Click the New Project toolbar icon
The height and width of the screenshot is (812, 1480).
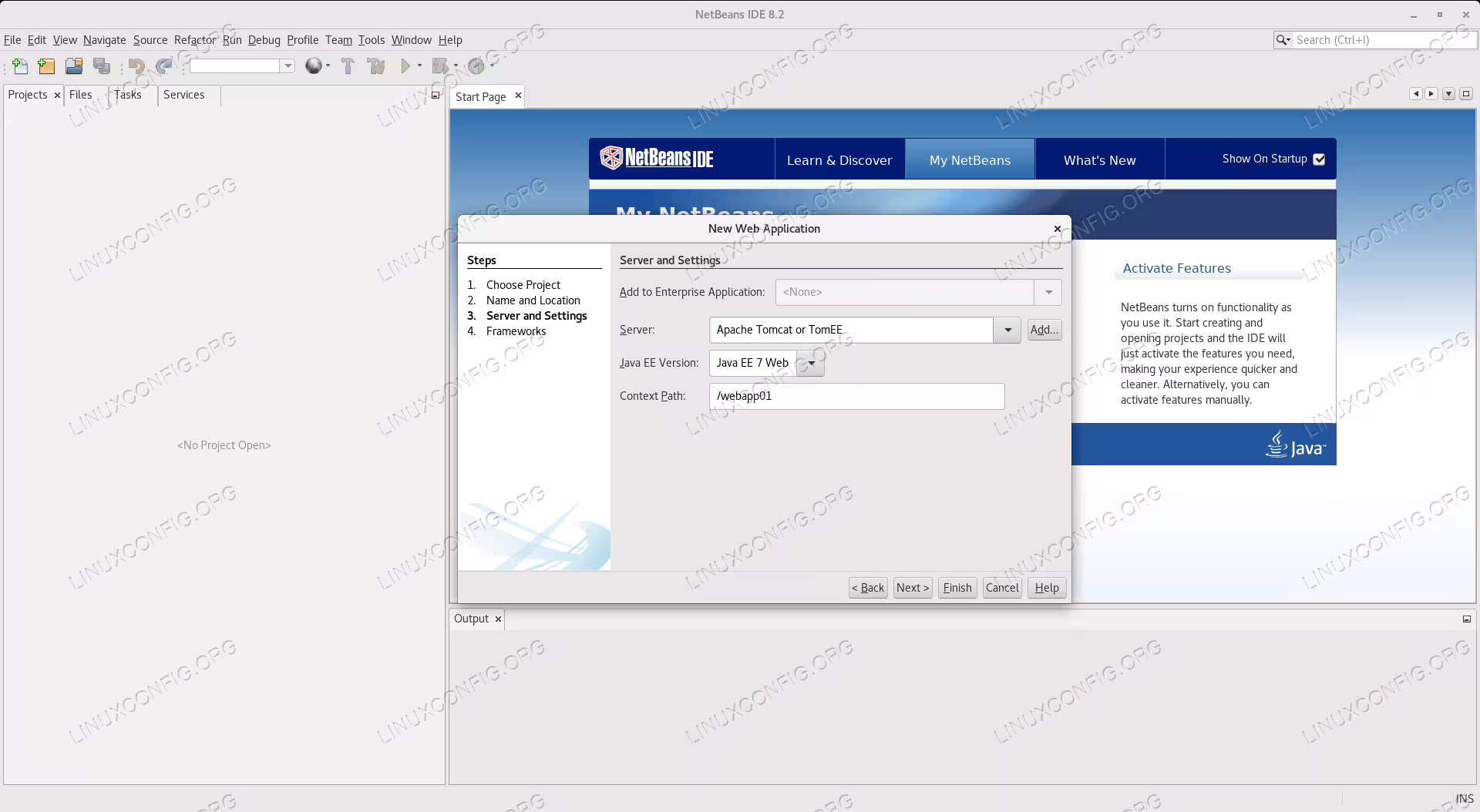46,66
